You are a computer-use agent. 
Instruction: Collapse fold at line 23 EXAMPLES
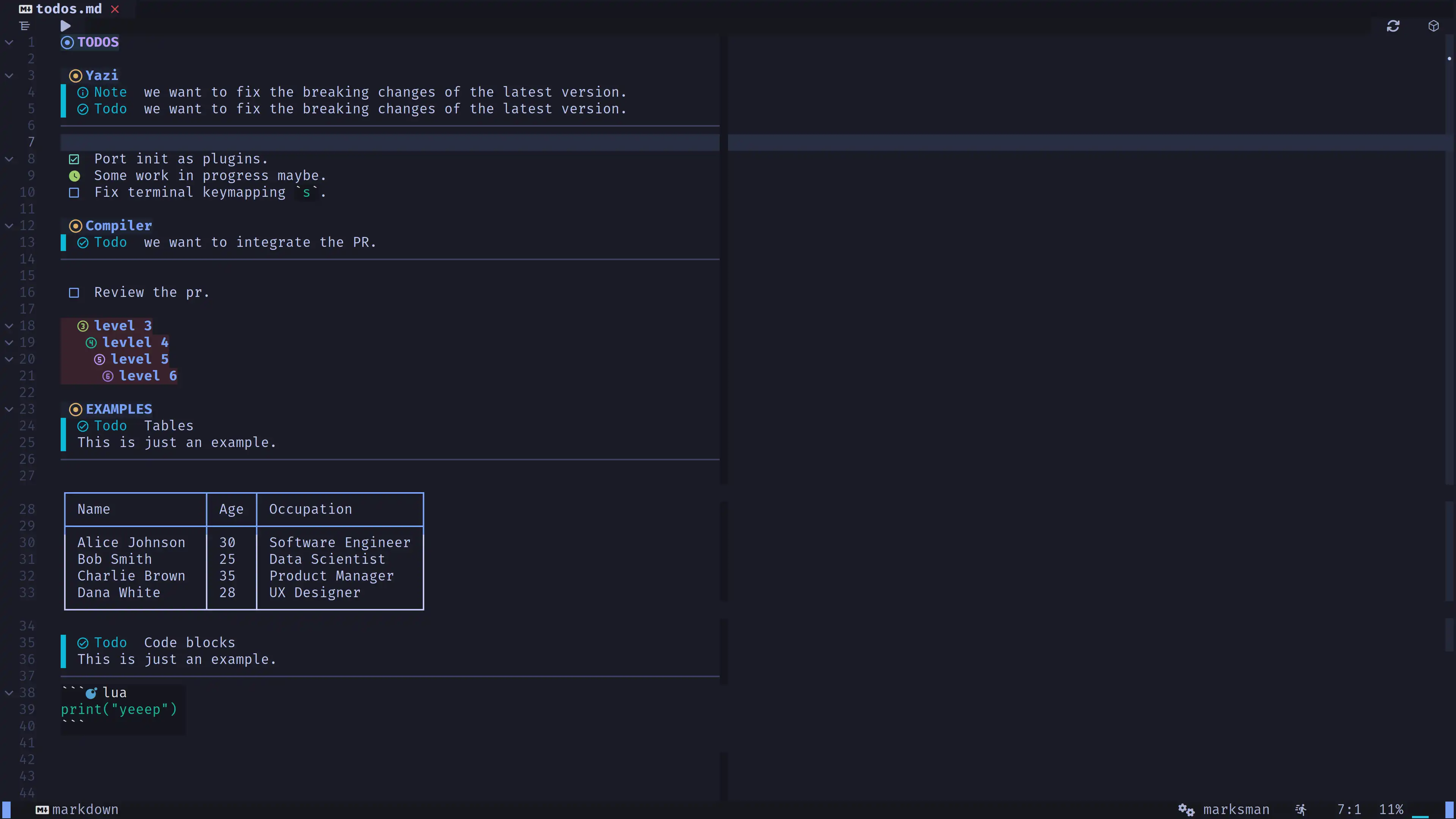(9, 409)
